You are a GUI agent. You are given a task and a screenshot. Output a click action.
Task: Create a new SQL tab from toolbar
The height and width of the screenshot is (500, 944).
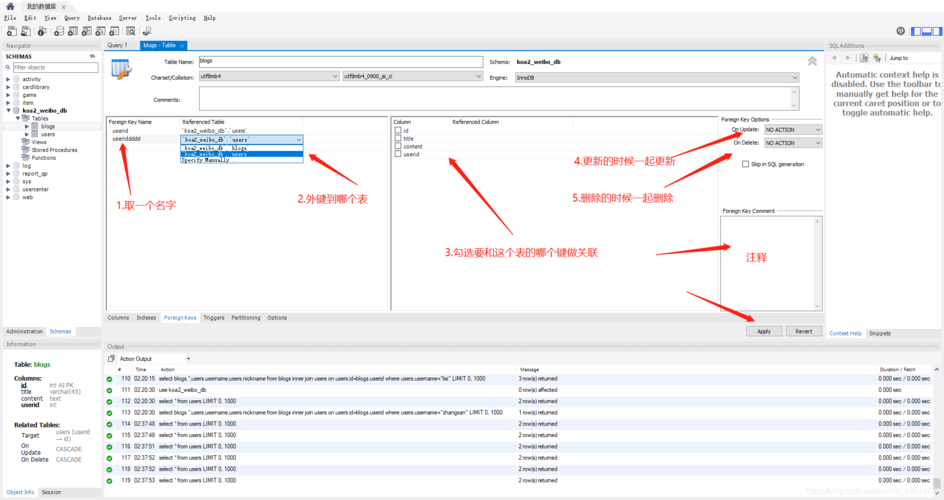11,31
